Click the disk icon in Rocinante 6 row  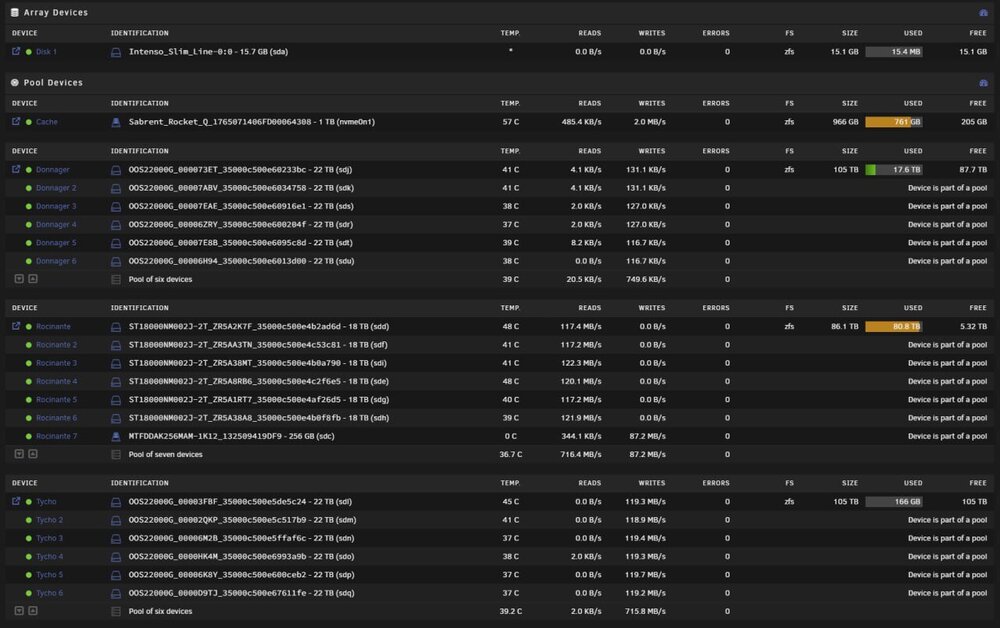point(116,419)
